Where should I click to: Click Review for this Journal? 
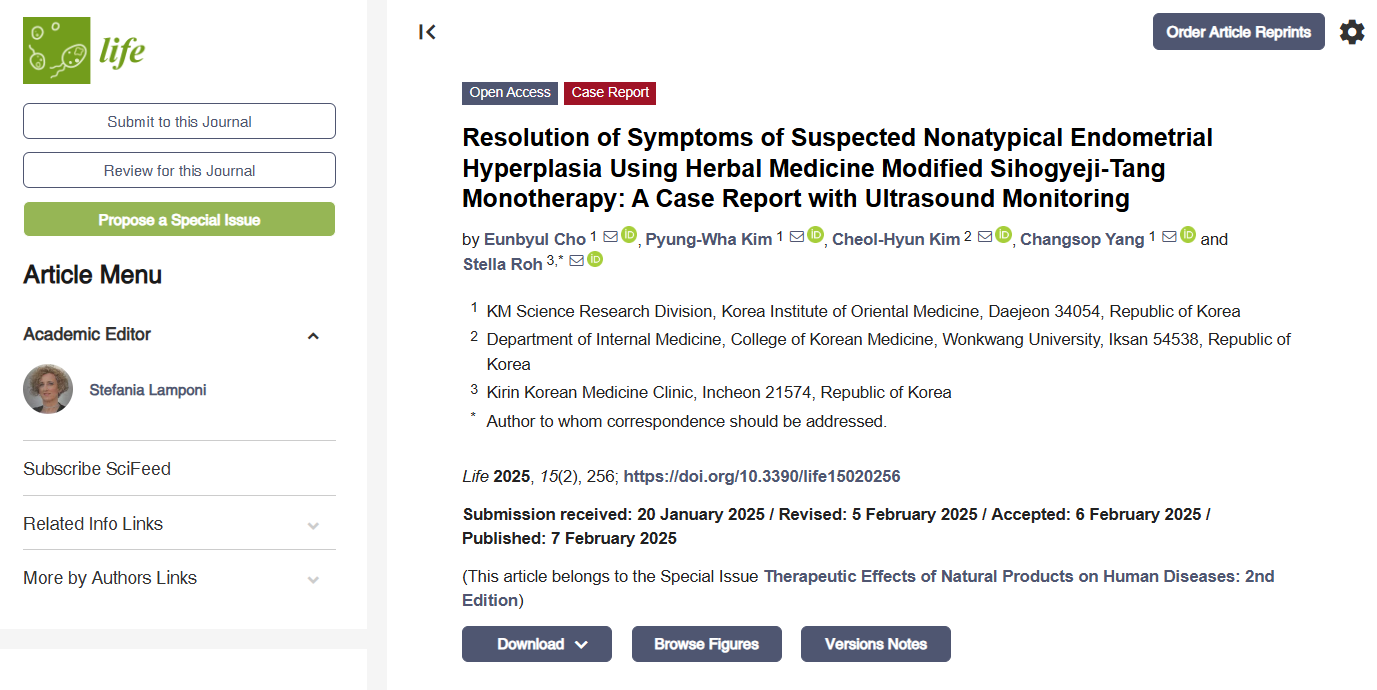coord(179,170)
